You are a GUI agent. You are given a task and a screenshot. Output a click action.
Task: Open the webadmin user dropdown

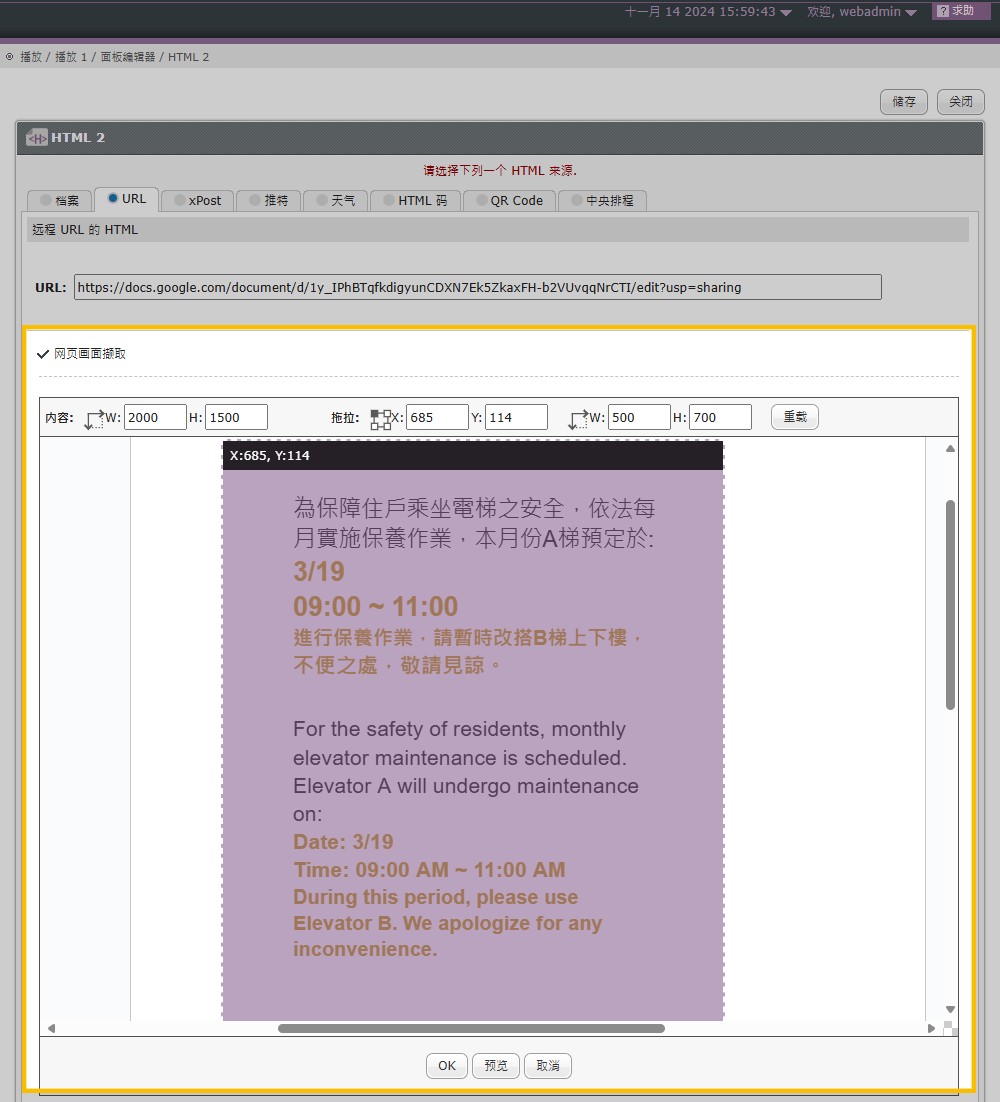[911, 13]
